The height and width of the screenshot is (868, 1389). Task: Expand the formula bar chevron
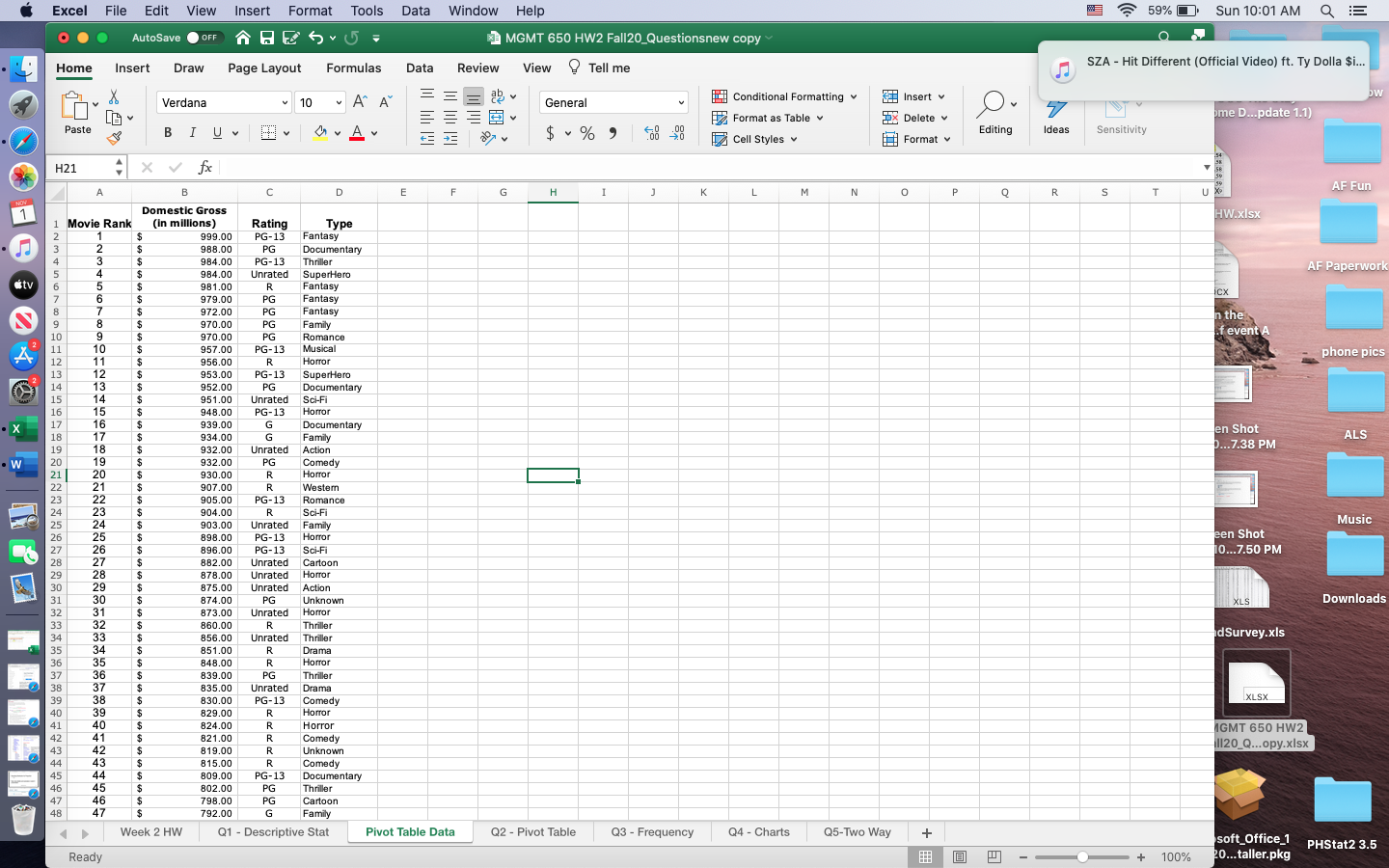coord(1206,168)
